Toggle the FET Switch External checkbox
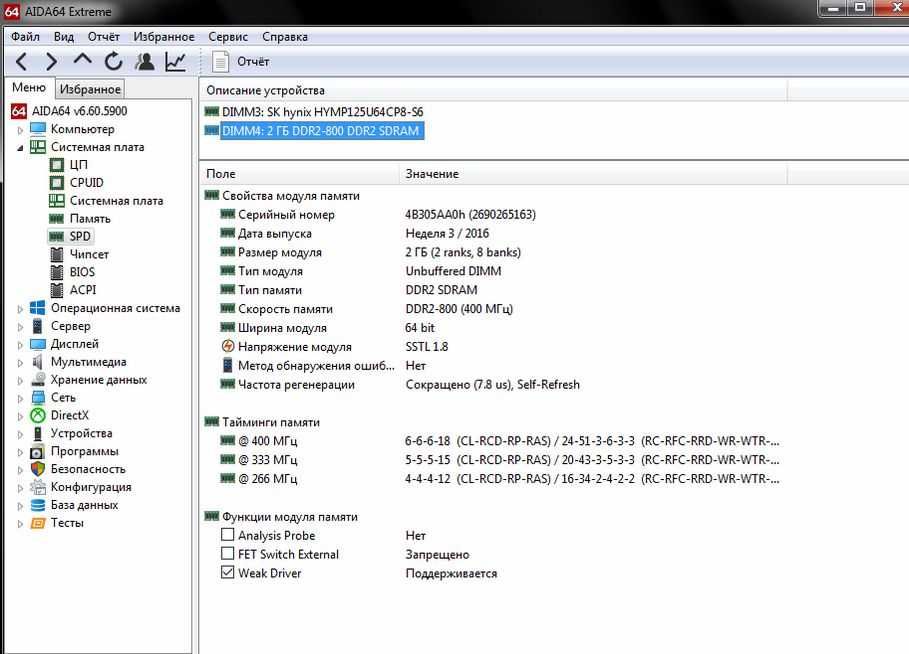Image resolution: width=909 pixels, height=654 pixels. click(x=228, y=554)
